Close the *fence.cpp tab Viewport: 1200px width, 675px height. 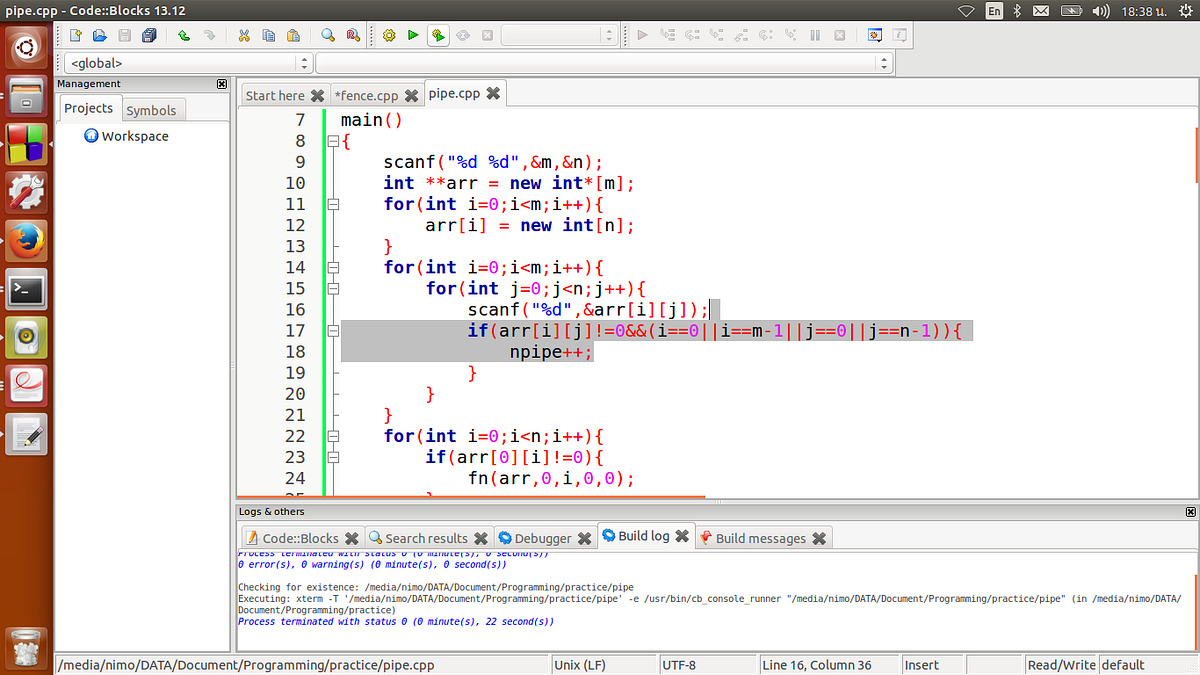click(x=411, y=96)
